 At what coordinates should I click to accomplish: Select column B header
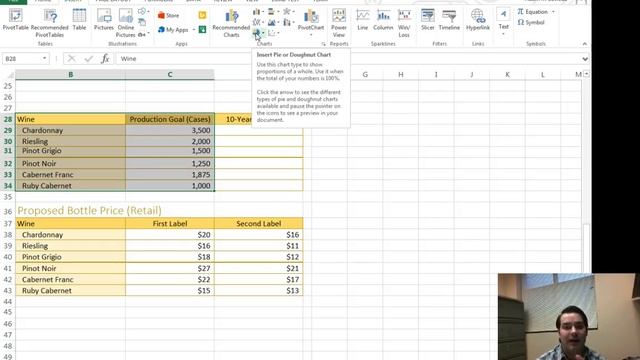click(70, 74)
